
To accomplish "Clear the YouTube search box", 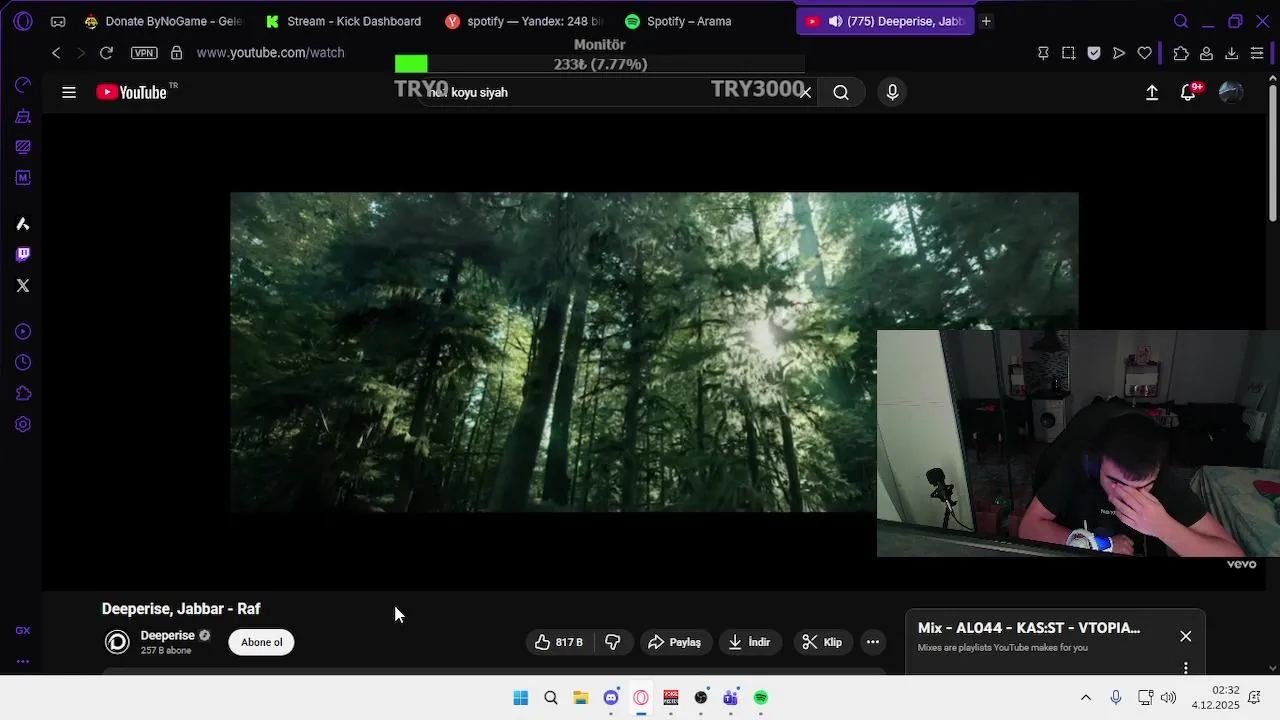I will 805,92.
